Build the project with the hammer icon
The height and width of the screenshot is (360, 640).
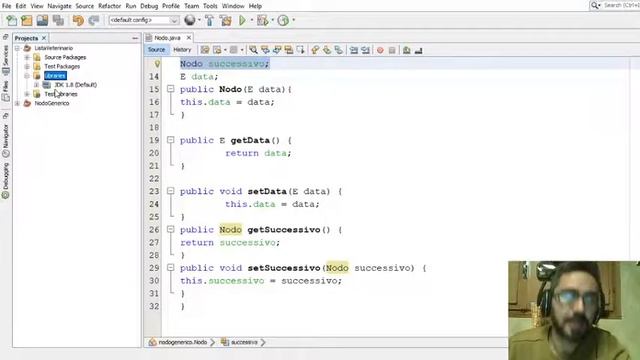click(209, 20)
